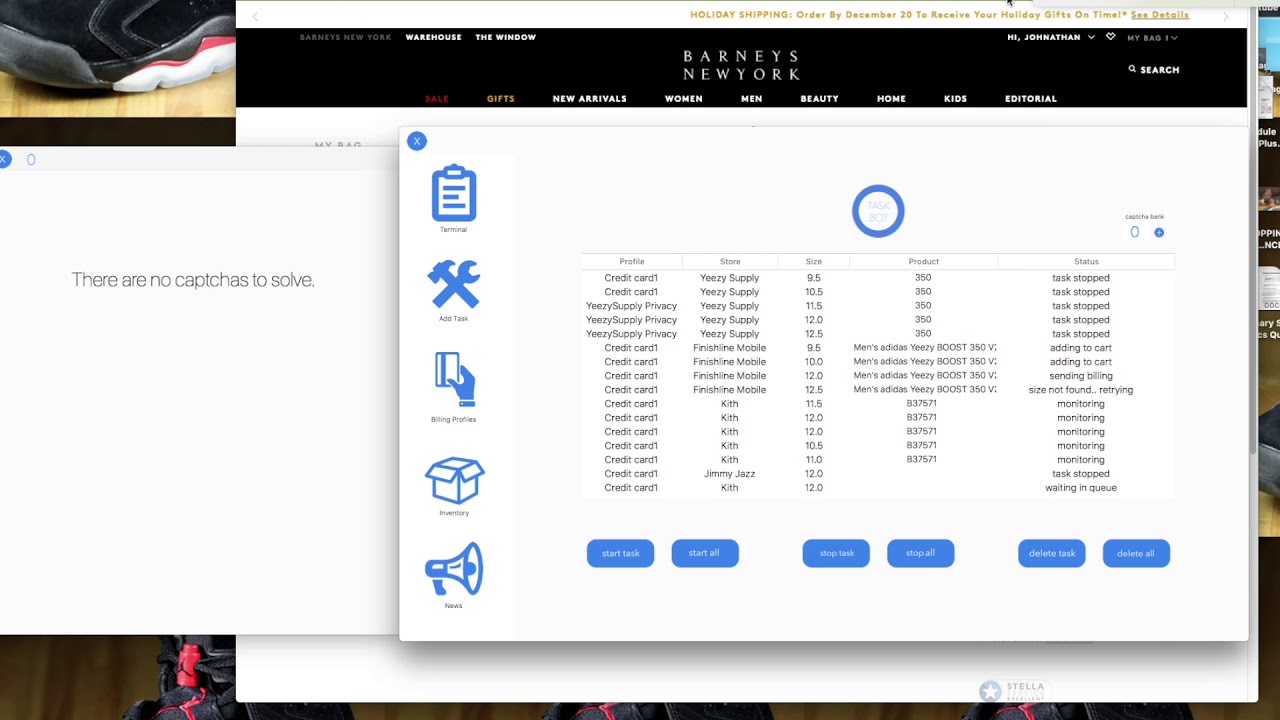
Task: Click the stop task button
Action: click(x=836, y=553)
